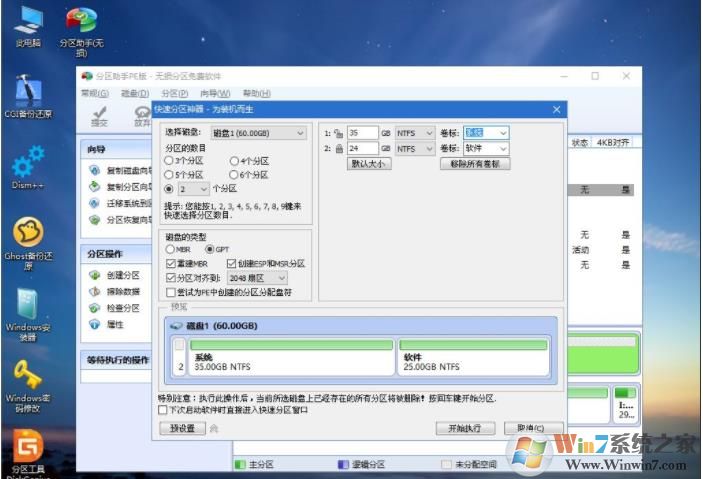Click the lock icon of partition 1

(339, 133)
